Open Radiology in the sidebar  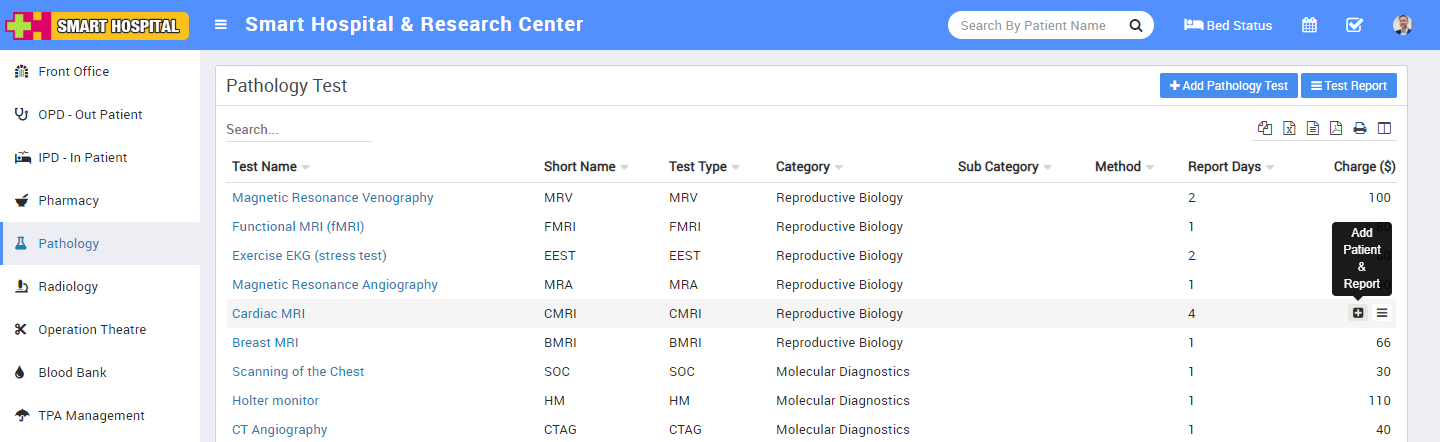point(68,287)
